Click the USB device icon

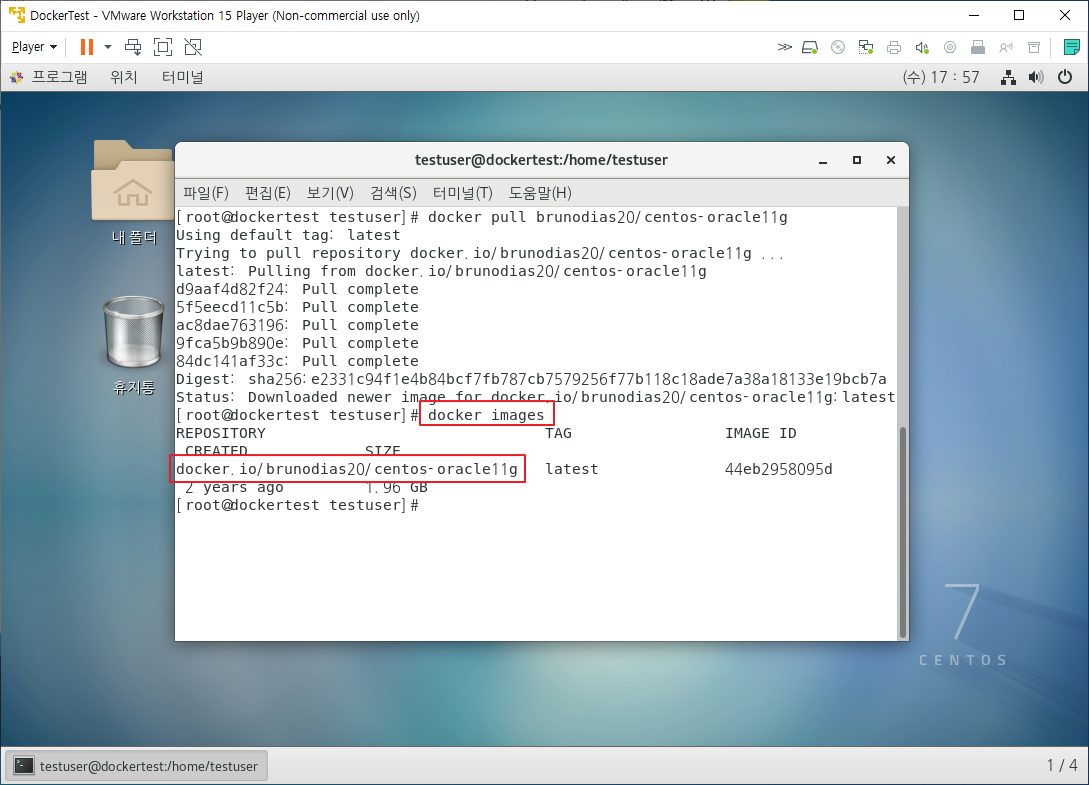(x=978, y=47)
